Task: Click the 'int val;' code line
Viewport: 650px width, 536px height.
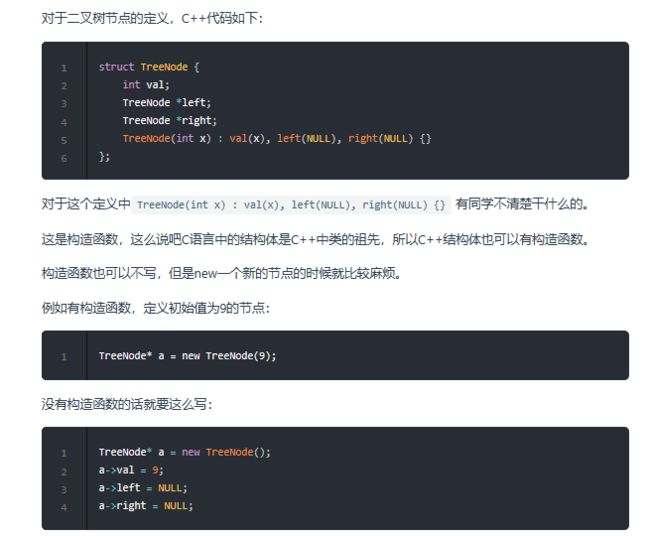Action: coord(146,85)
